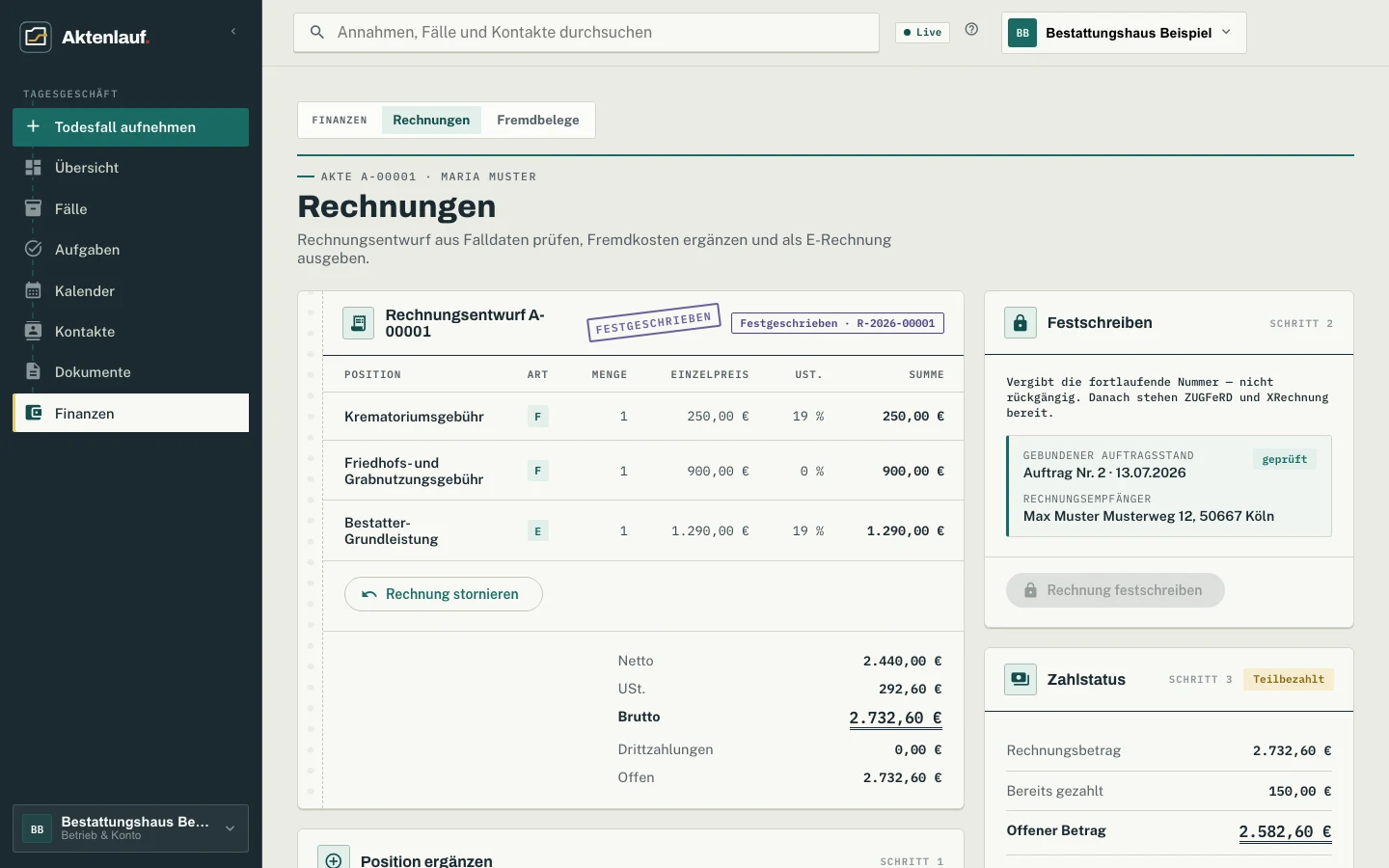The image size is (1389, 868).
Task: Click the search magnifier icon
Action: tap(316, 32)
